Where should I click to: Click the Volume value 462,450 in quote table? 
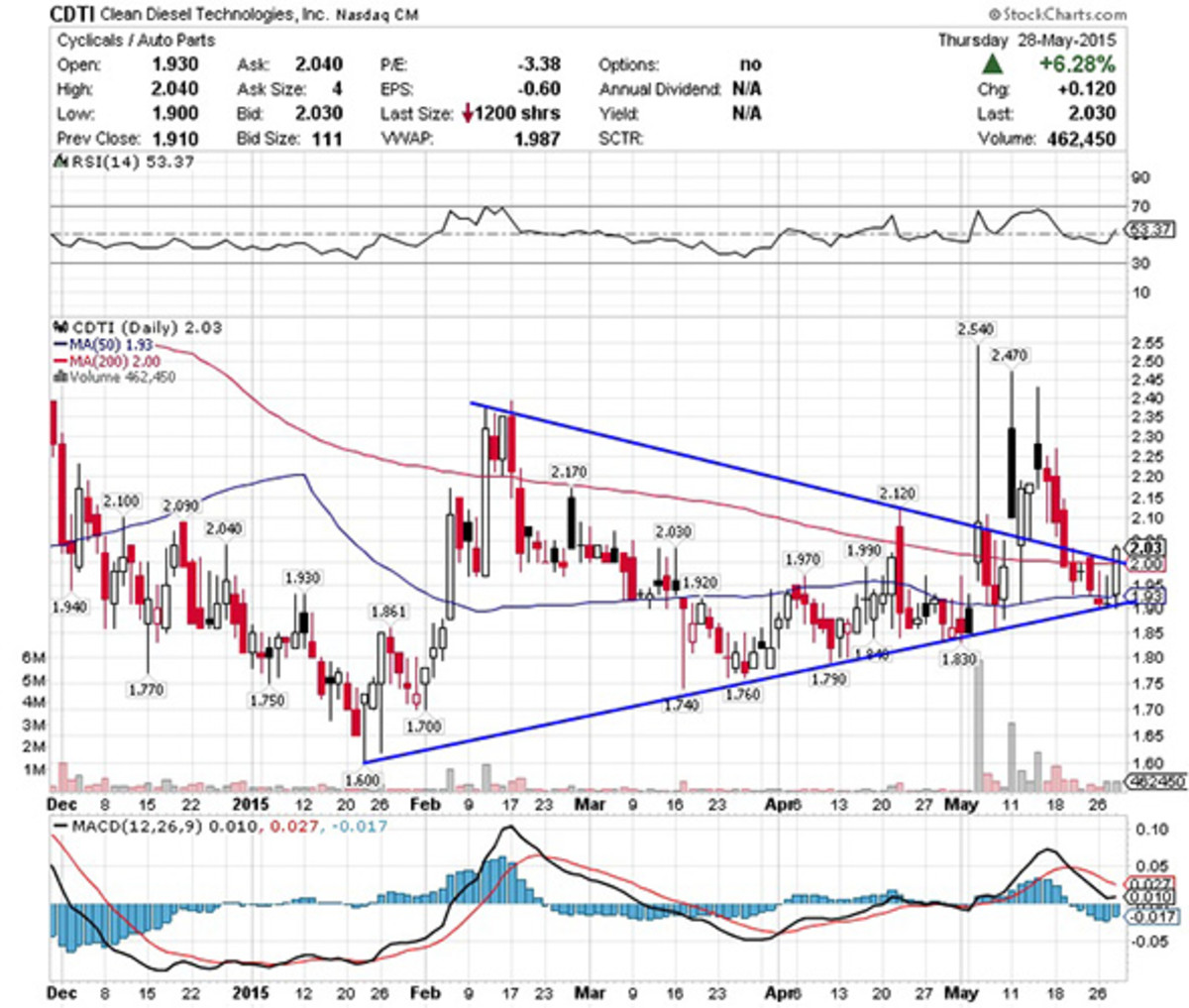pos(1081,139)
